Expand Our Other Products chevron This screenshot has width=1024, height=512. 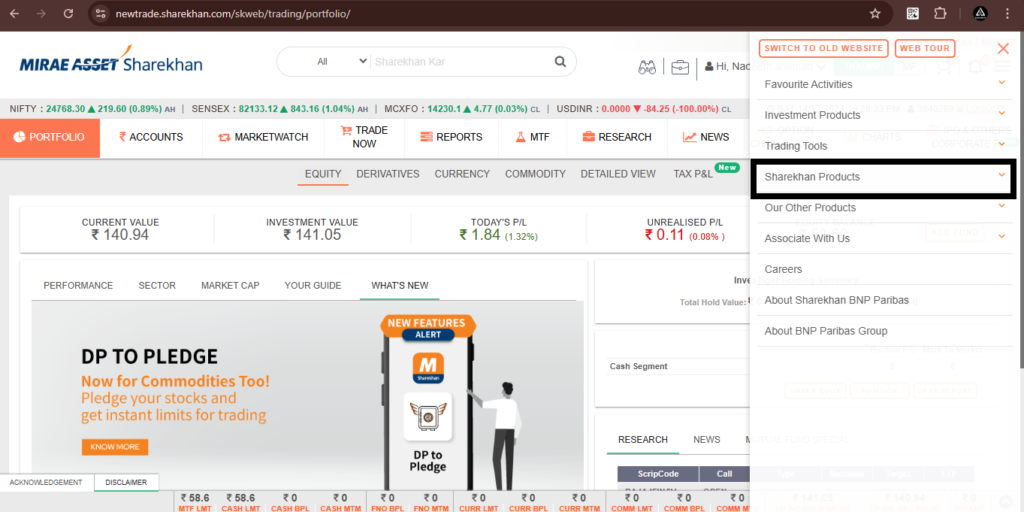click(1002, 206)
